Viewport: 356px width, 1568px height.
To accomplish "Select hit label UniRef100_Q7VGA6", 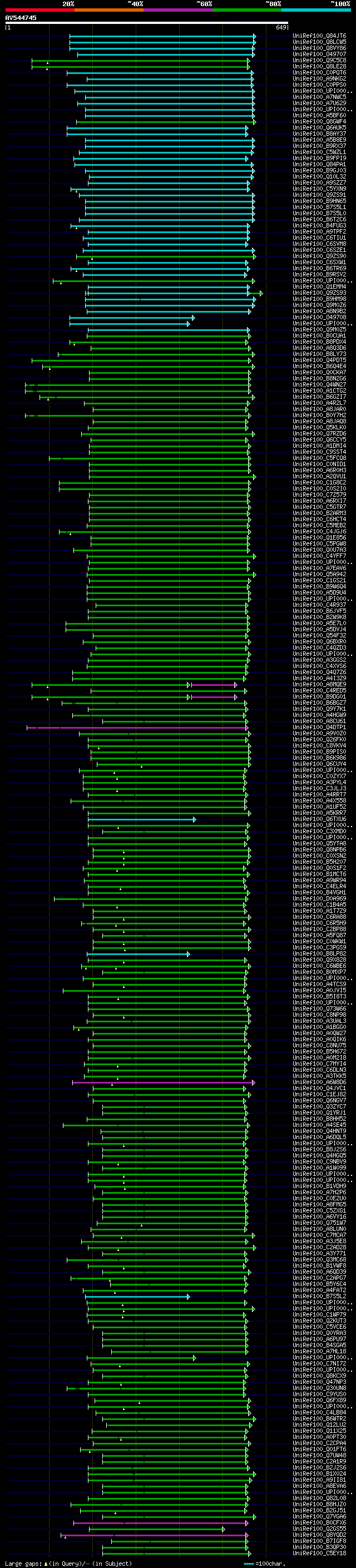I will (319, 1516).
